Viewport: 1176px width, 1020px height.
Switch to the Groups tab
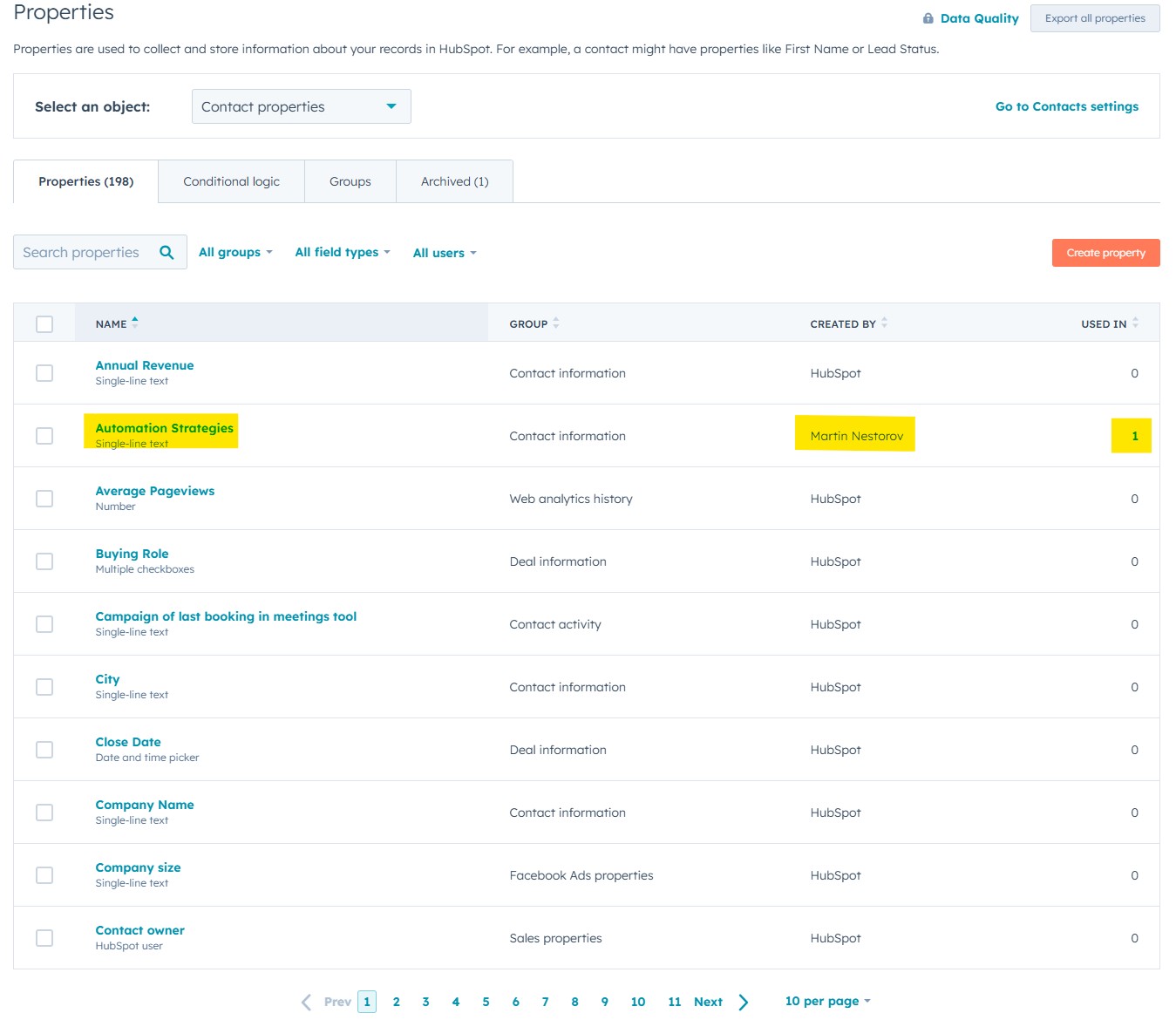click(x=350, y=181)
